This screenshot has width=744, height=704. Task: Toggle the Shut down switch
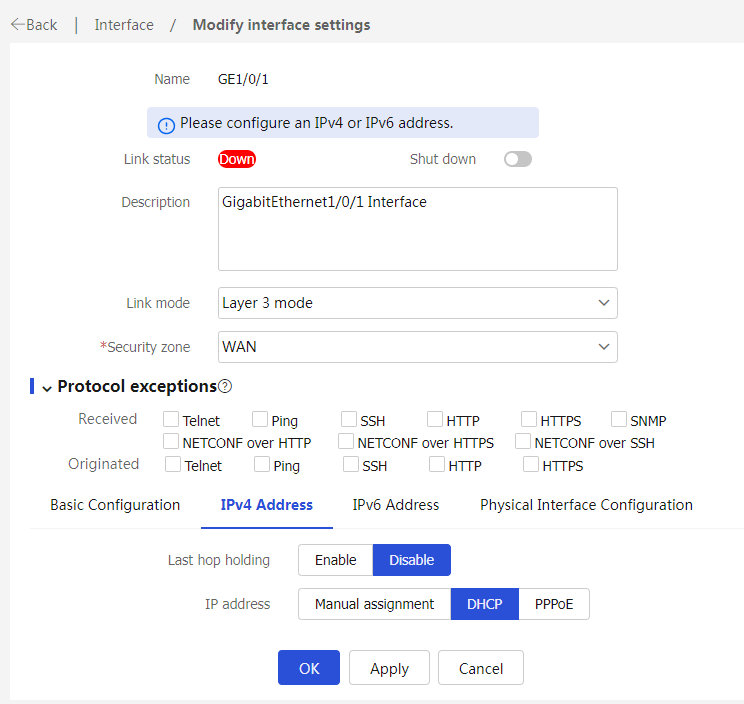pyautogui.click(x=518, y=159)
